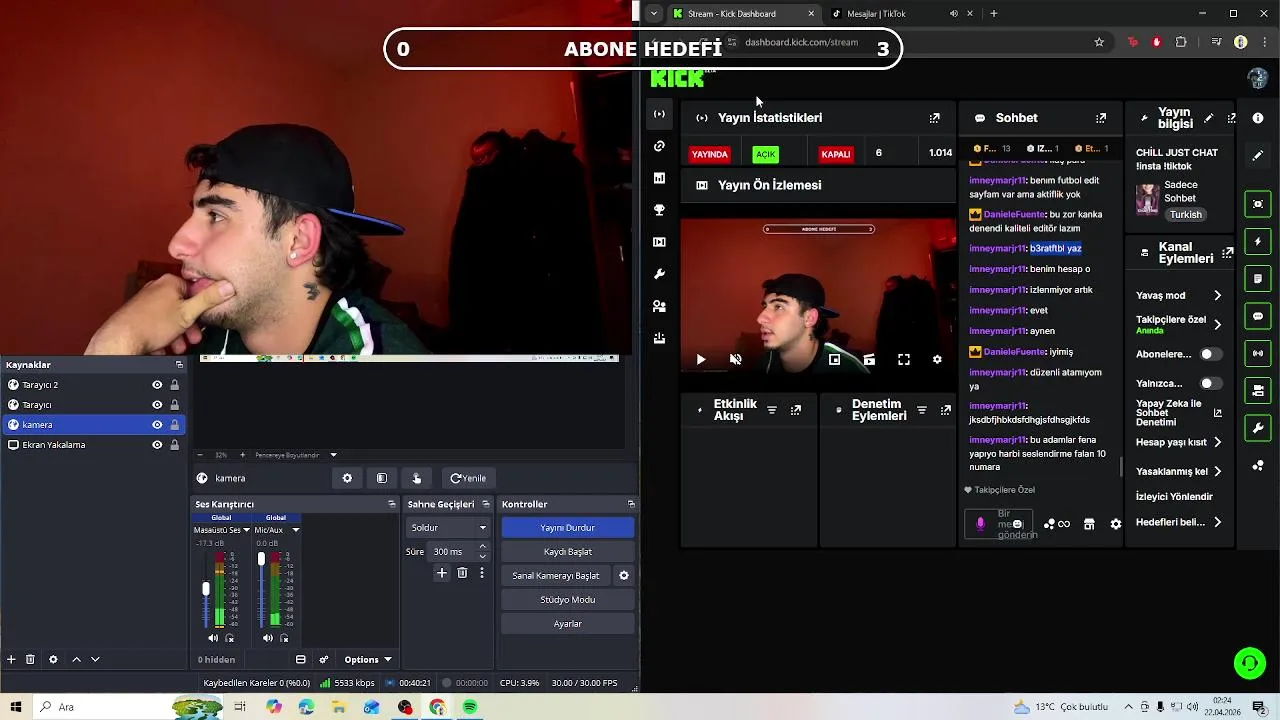
Task: Open the stream preview settings gear
Action: point(937,359)
